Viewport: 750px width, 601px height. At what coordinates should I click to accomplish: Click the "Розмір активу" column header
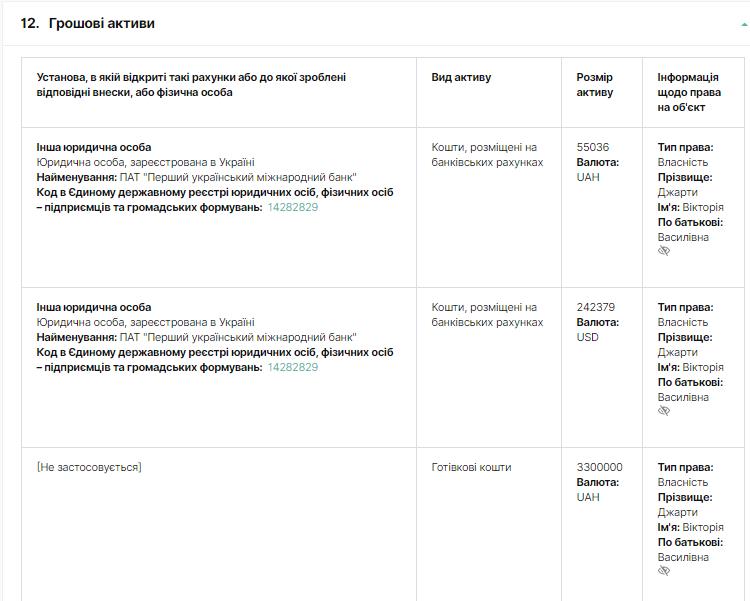[x=595, y=85]
